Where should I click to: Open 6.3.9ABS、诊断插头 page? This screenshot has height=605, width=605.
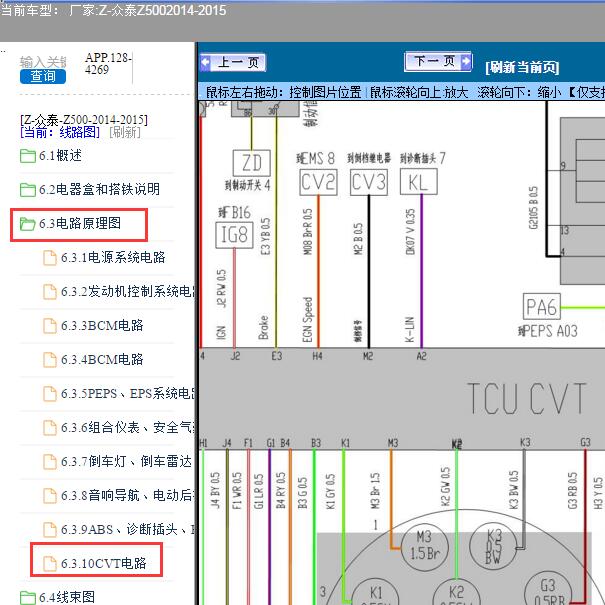127,529
